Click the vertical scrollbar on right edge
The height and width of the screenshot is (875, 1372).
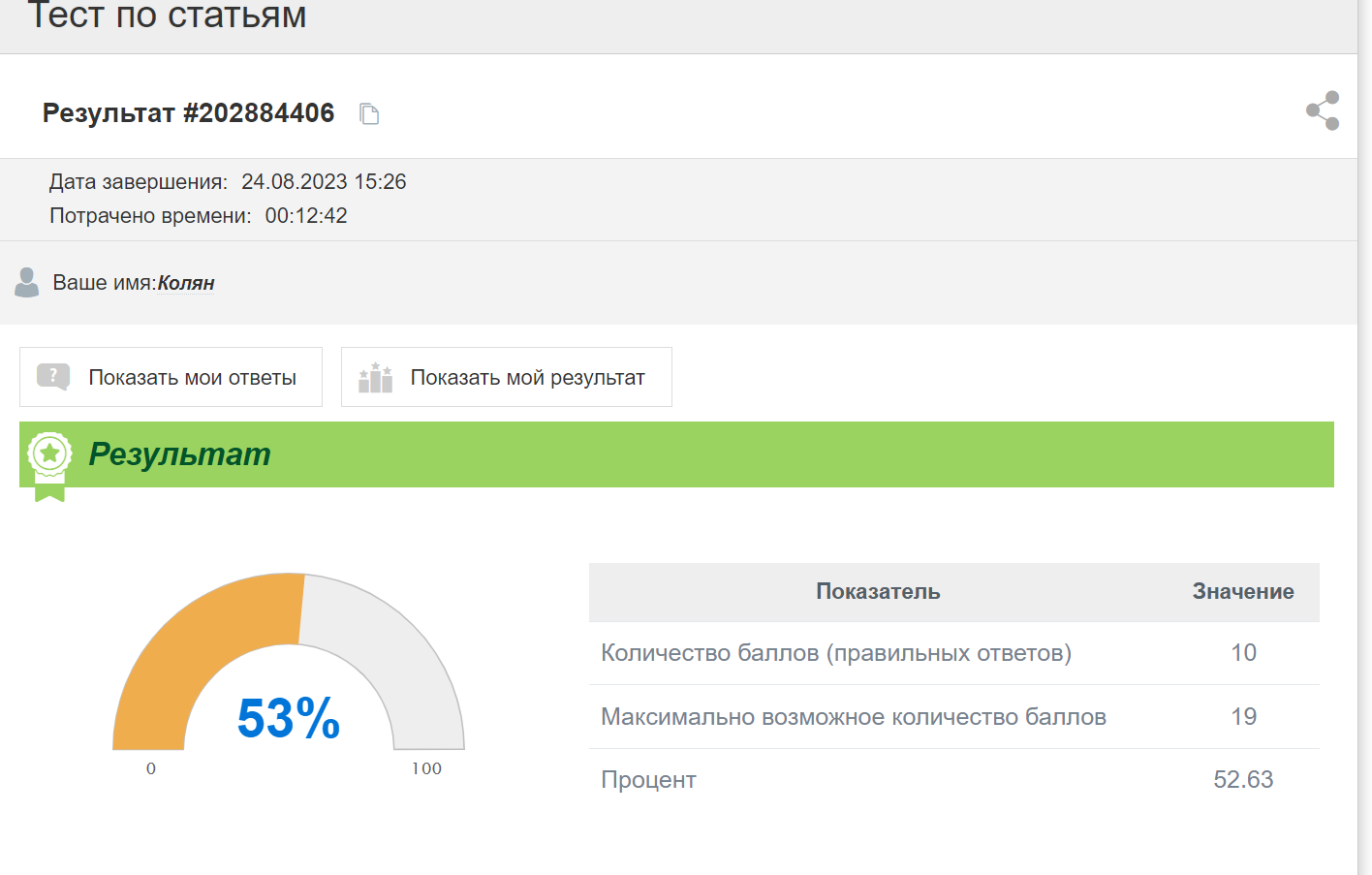[x=1364, y=436]
